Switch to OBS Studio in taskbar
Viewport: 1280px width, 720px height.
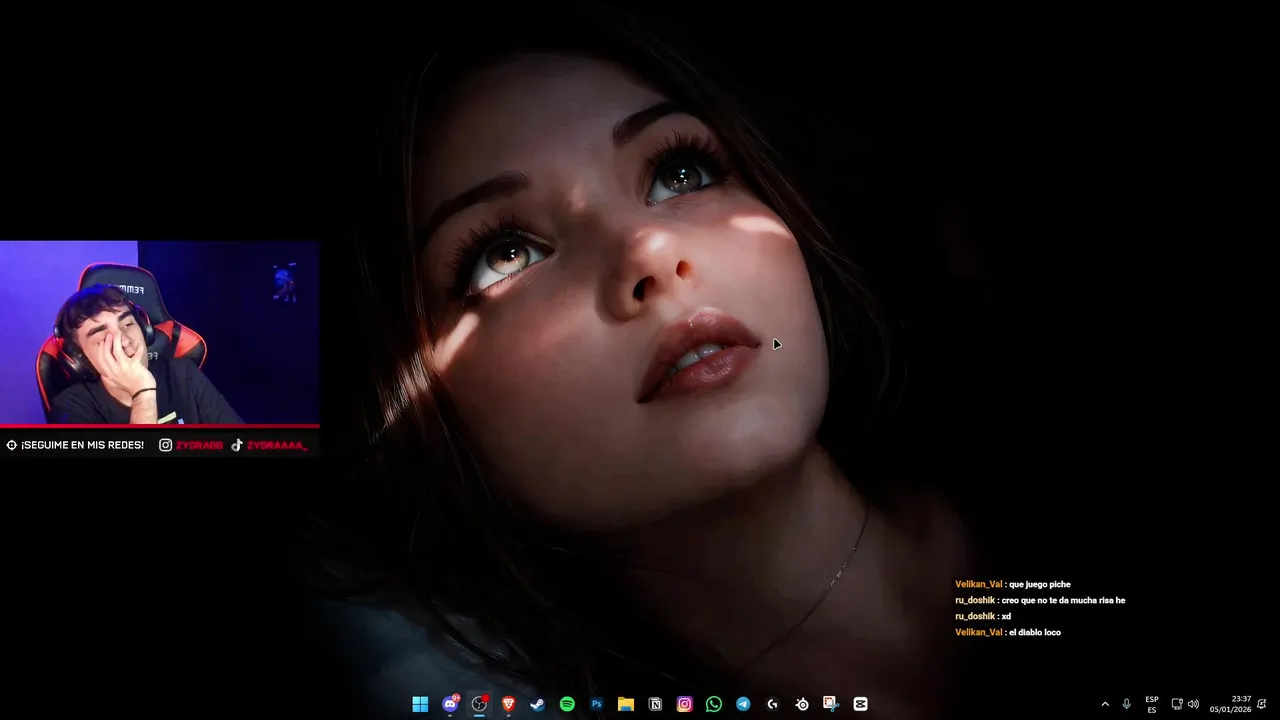coord(479,704)
